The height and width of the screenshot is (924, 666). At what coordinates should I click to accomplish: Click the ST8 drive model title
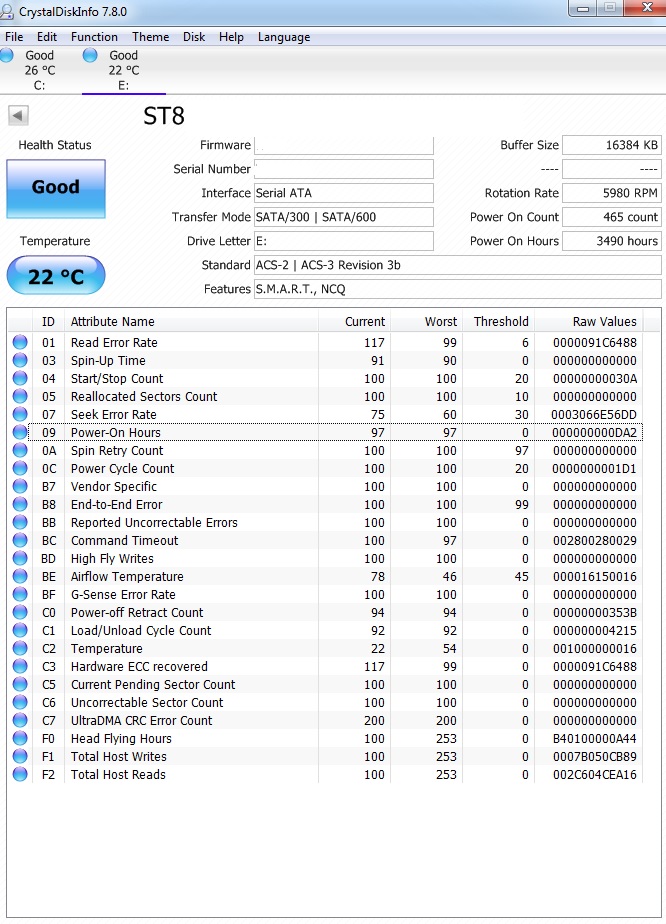164,116
